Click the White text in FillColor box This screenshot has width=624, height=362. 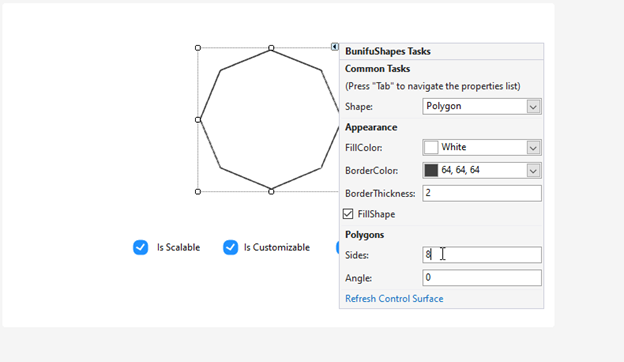[x=454, y=147]
